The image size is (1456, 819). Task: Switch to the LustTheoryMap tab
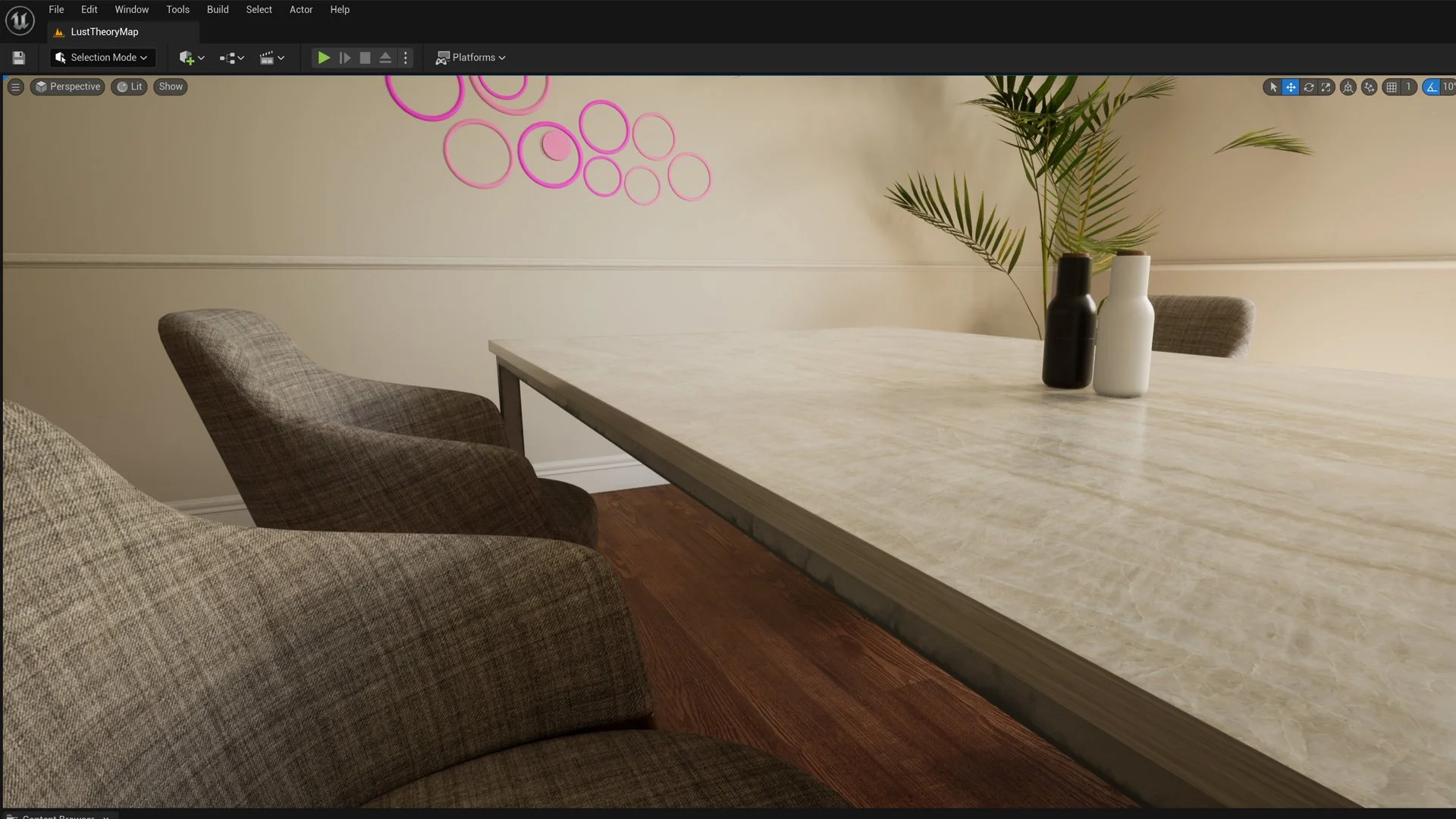105,32
